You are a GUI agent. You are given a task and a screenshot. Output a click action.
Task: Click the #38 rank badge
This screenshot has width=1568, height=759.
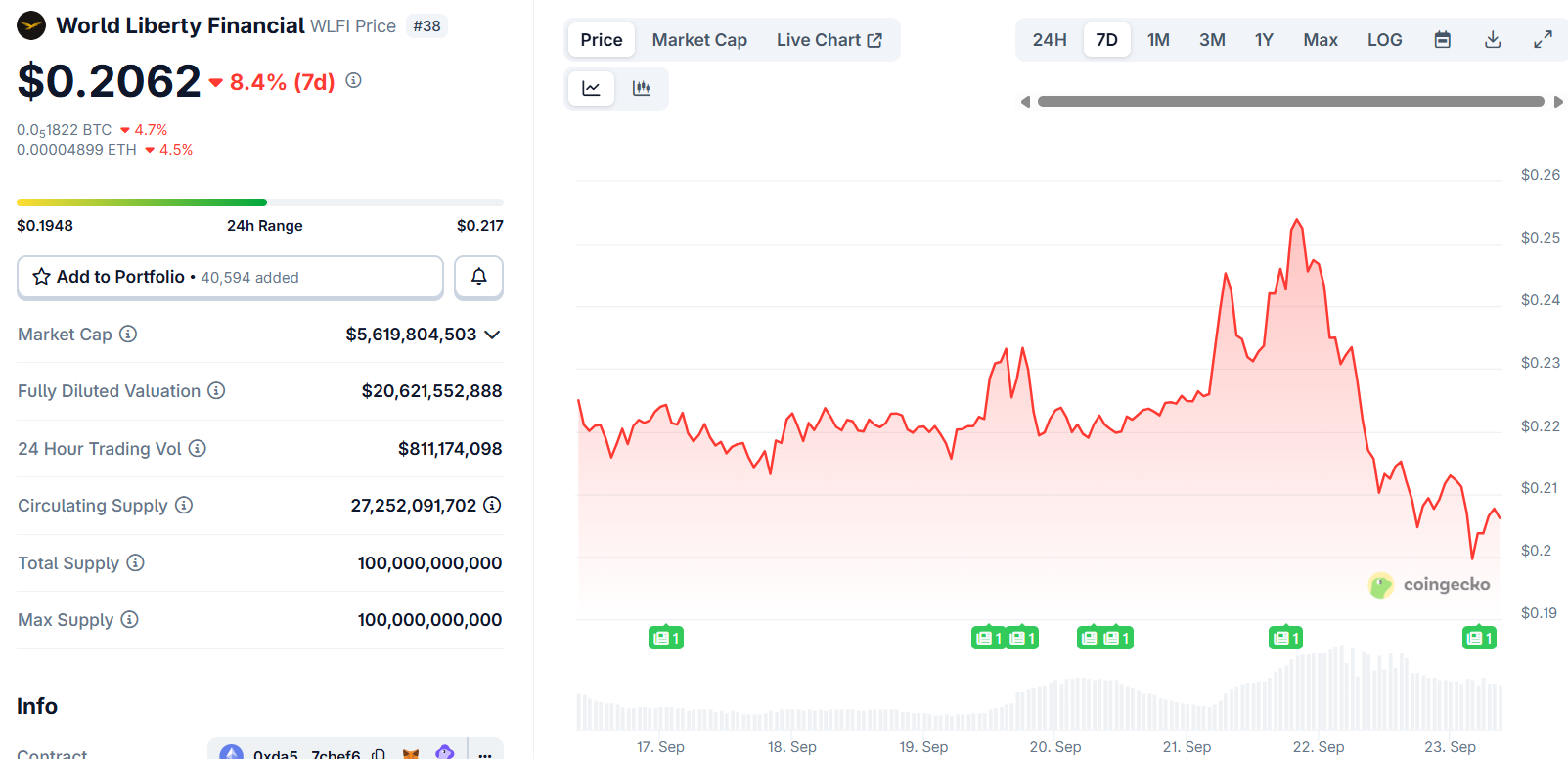click(x=426, y=26)
